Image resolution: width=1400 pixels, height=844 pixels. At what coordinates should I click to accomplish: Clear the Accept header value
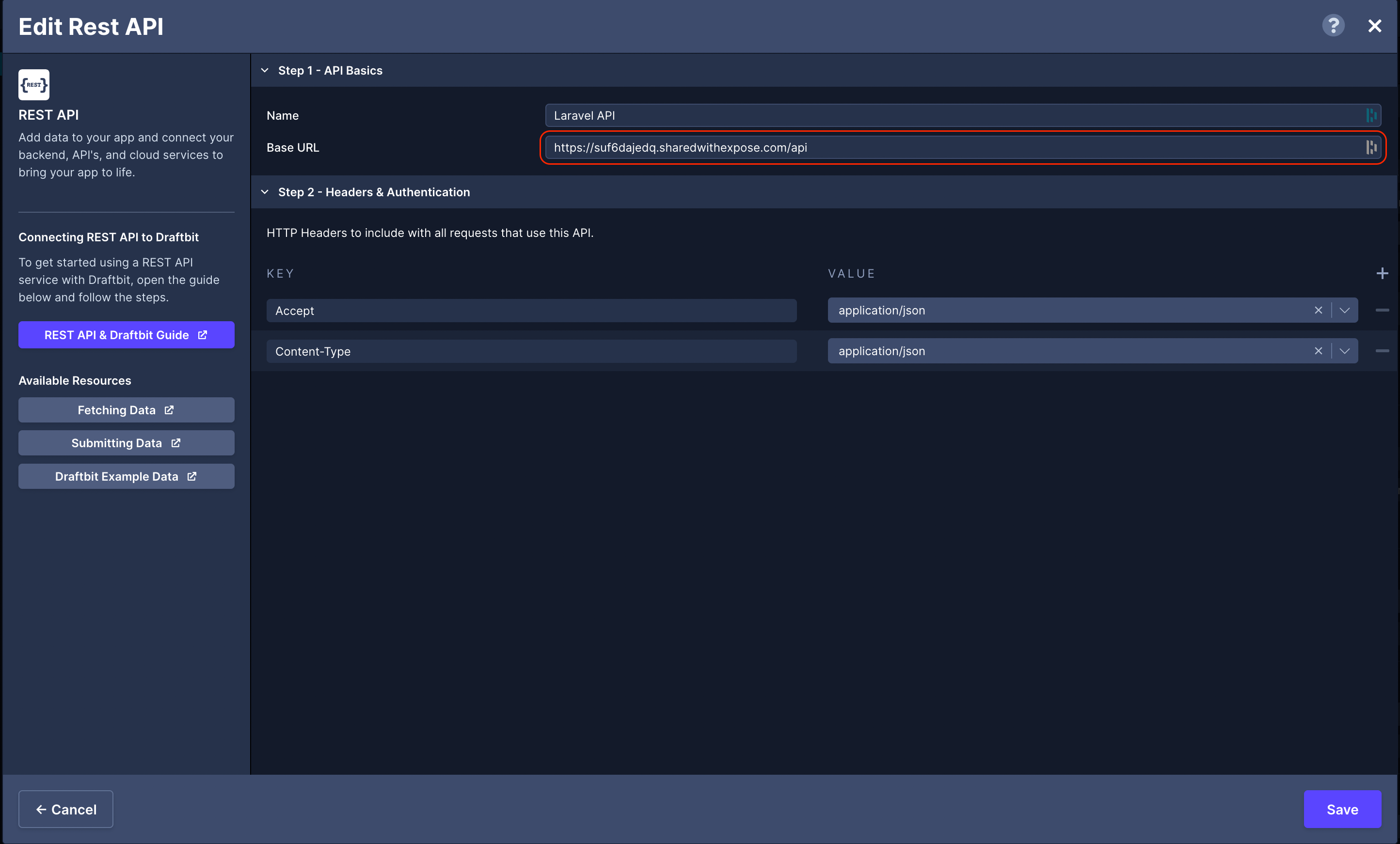pyautogui.click(x=1318, y=310)
